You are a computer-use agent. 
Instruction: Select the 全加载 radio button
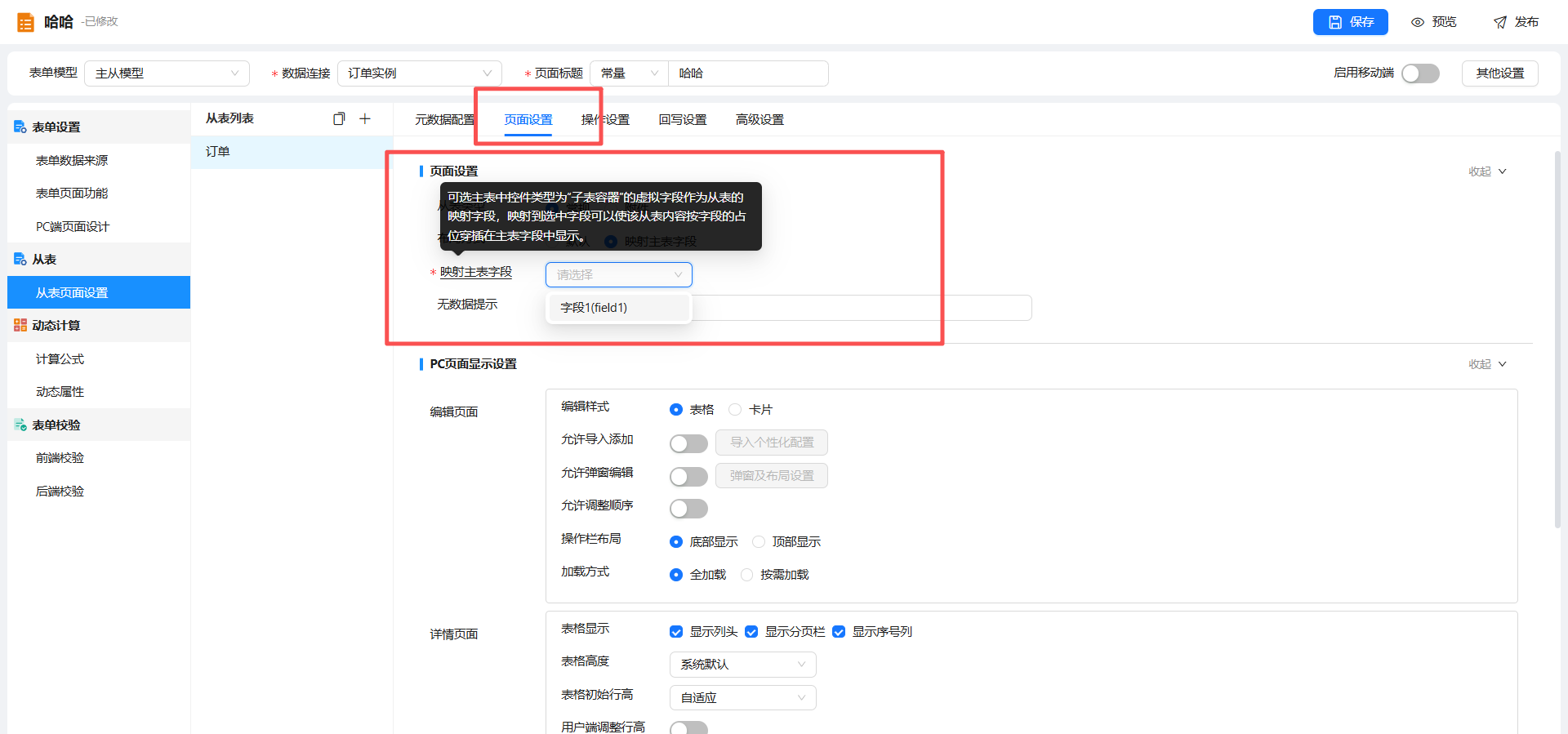[x=676, y=575]
